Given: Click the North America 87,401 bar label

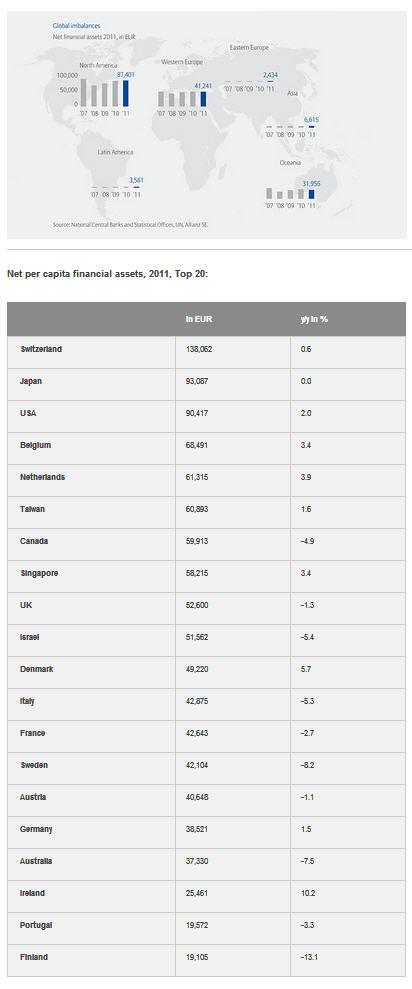Looking at the screenshot, I should (127, 74).
